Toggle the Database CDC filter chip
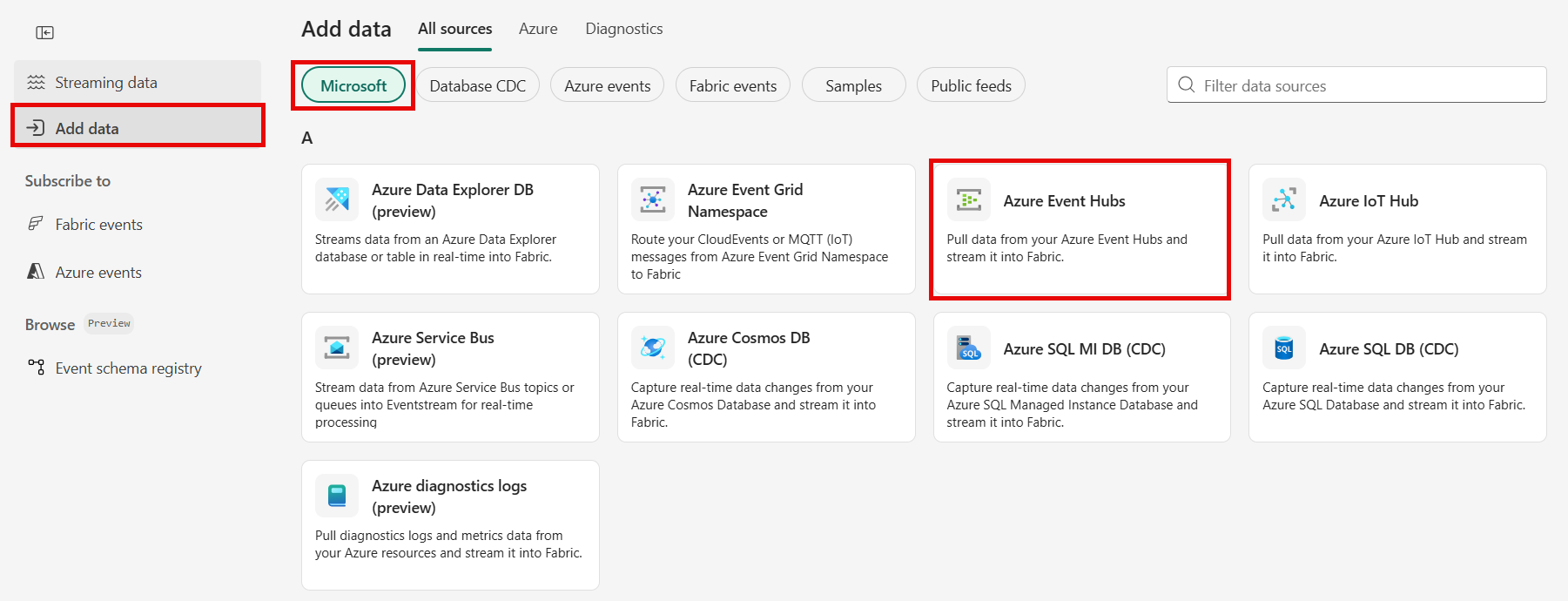The width and height of the screenshot is (1568, 601). (477, 85)
